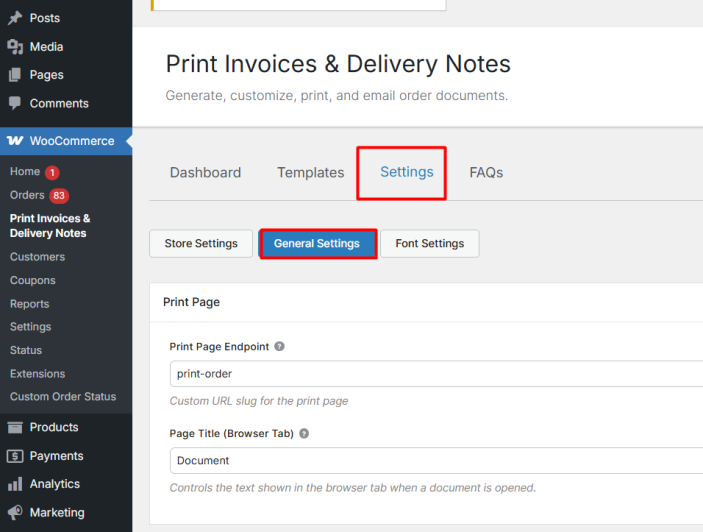Screen dimensions: 703x532
Task: Click the Posts pin icon
Action: (15, 18)
